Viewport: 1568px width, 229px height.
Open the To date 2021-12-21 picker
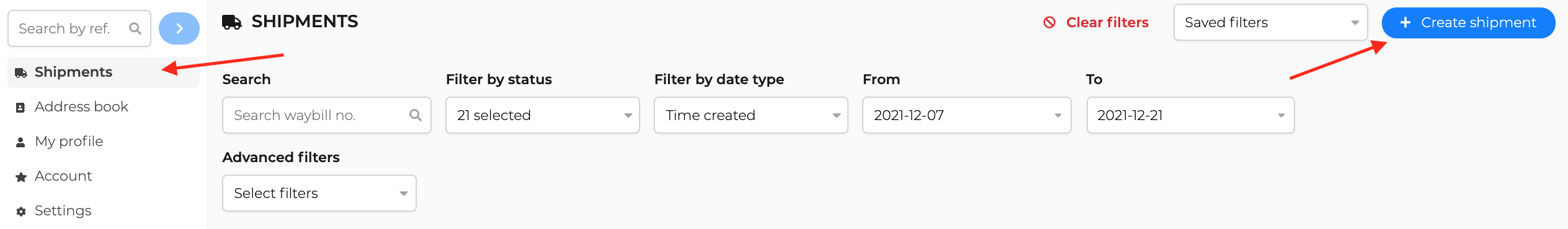coord(1190,115)
